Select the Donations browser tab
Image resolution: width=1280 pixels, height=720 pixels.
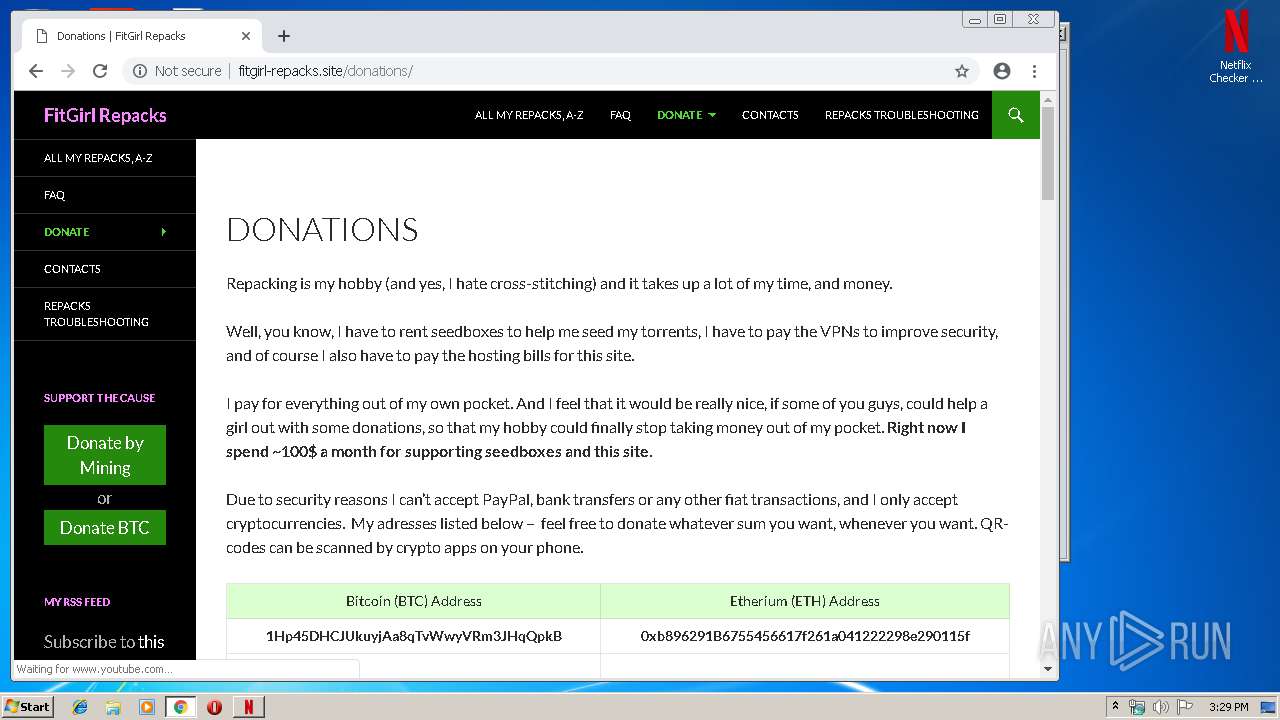click(x=140, y=36)
